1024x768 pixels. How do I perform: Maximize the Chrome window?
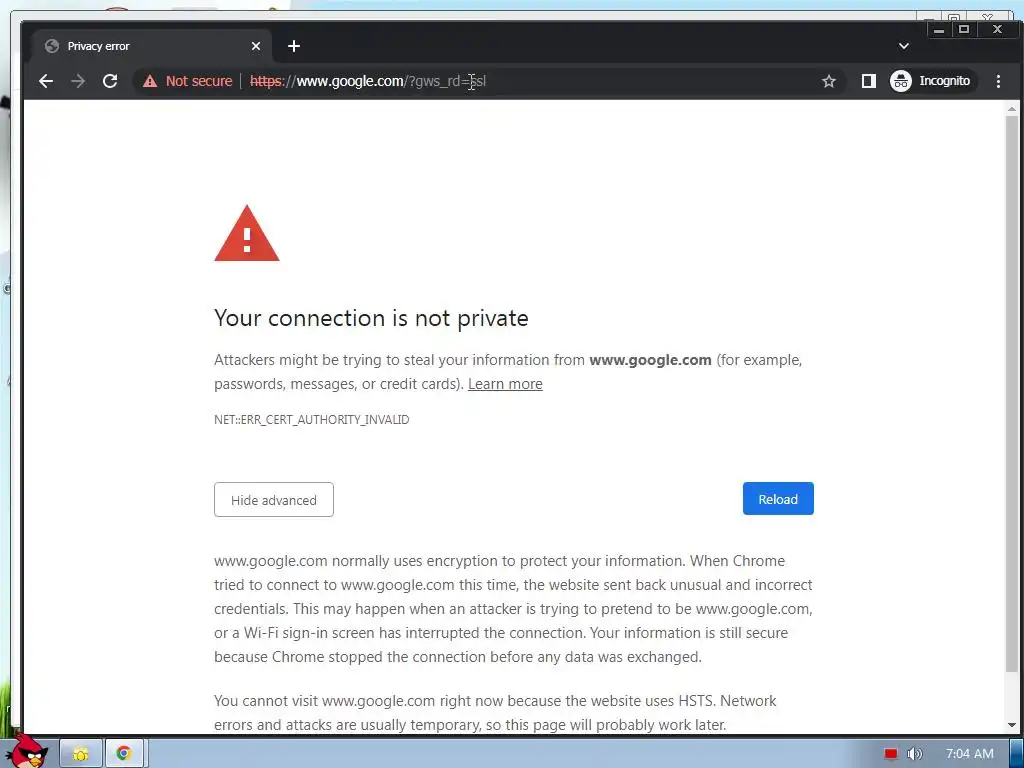(x=964, y=29)
